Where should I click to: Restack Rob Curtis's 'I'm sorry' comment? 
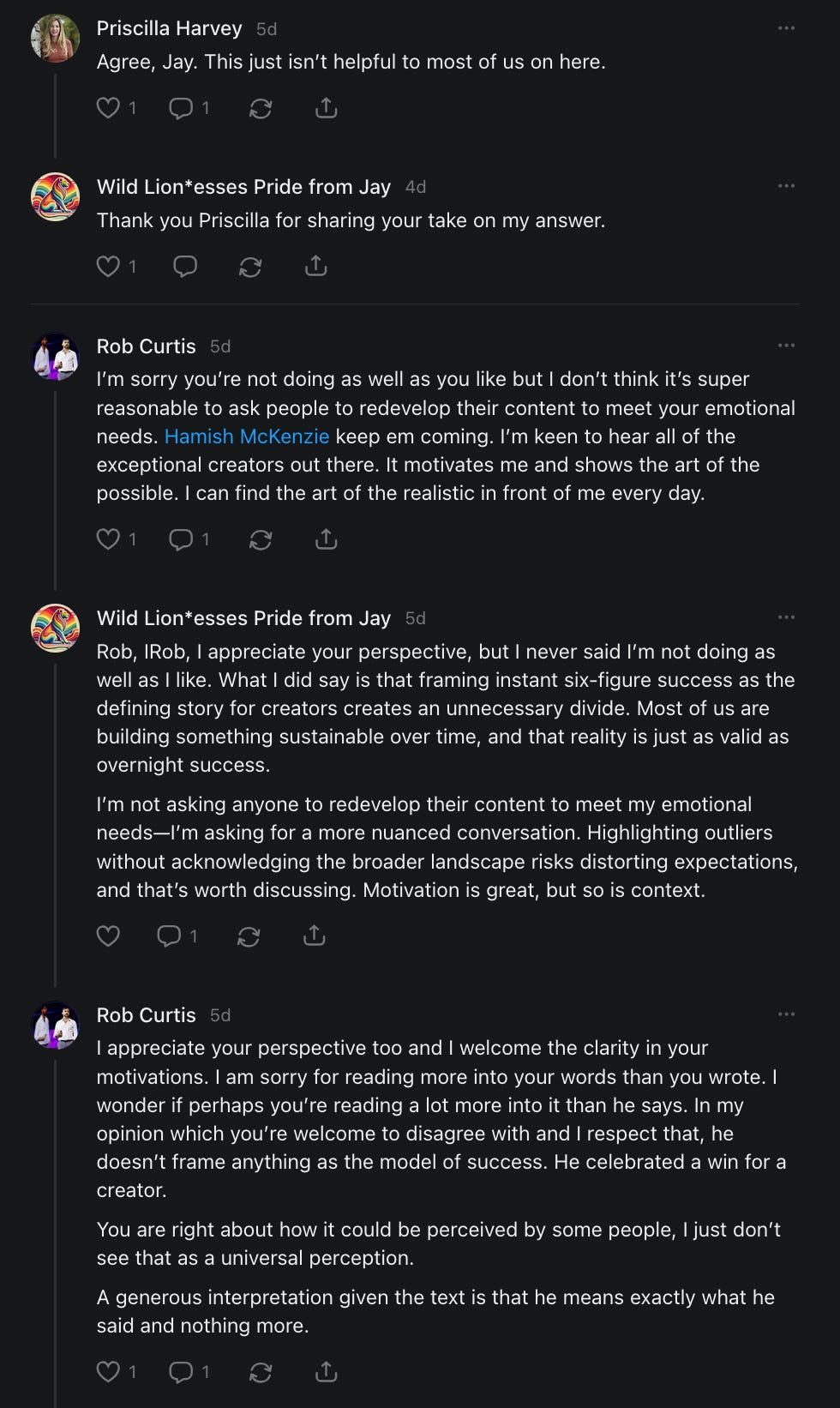tap(261, 539)
